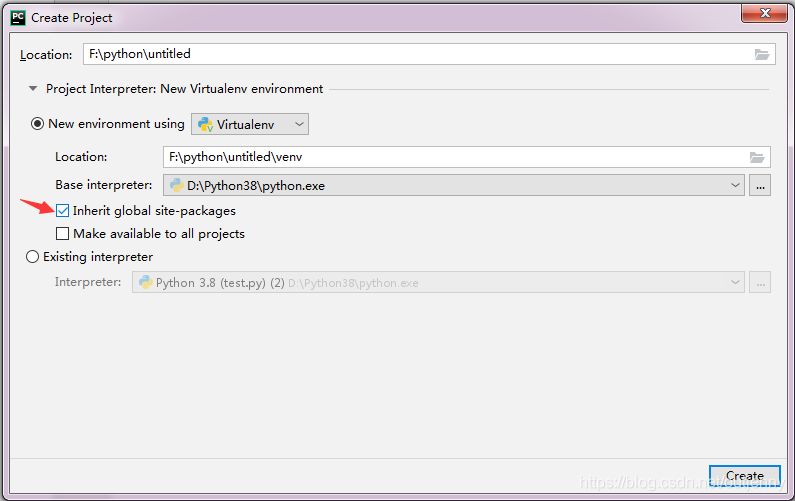Click the folder browse icon for project Location

[762, 54]
